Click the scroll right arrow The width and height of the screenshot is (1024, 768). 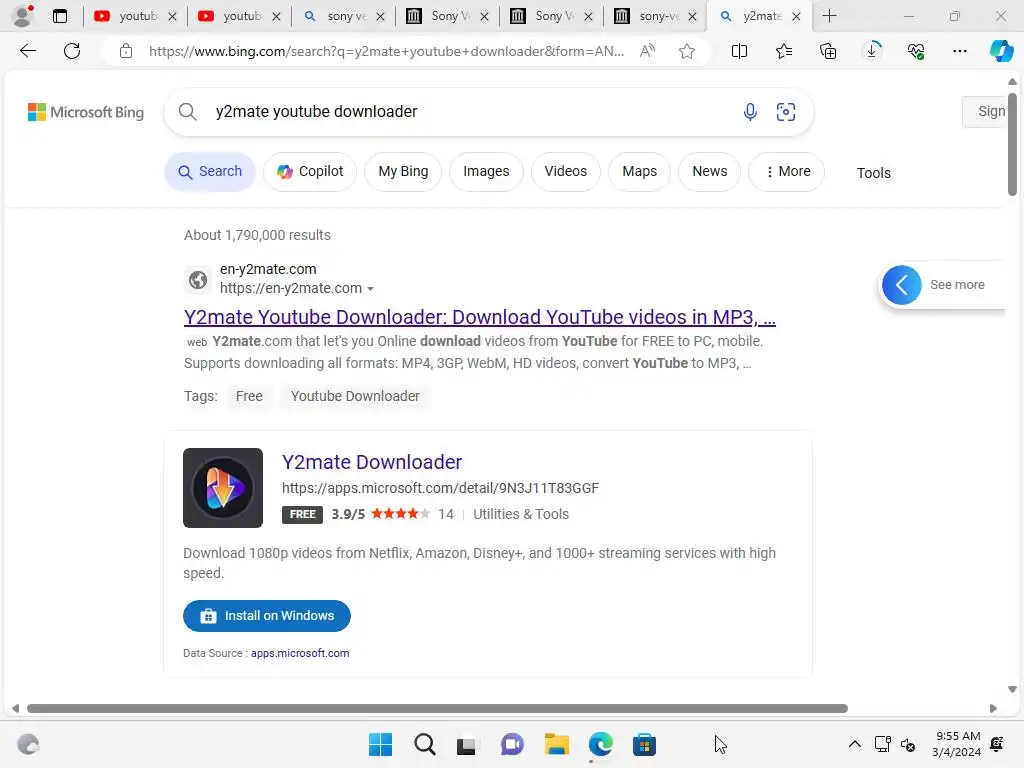[x=993, y=709]
